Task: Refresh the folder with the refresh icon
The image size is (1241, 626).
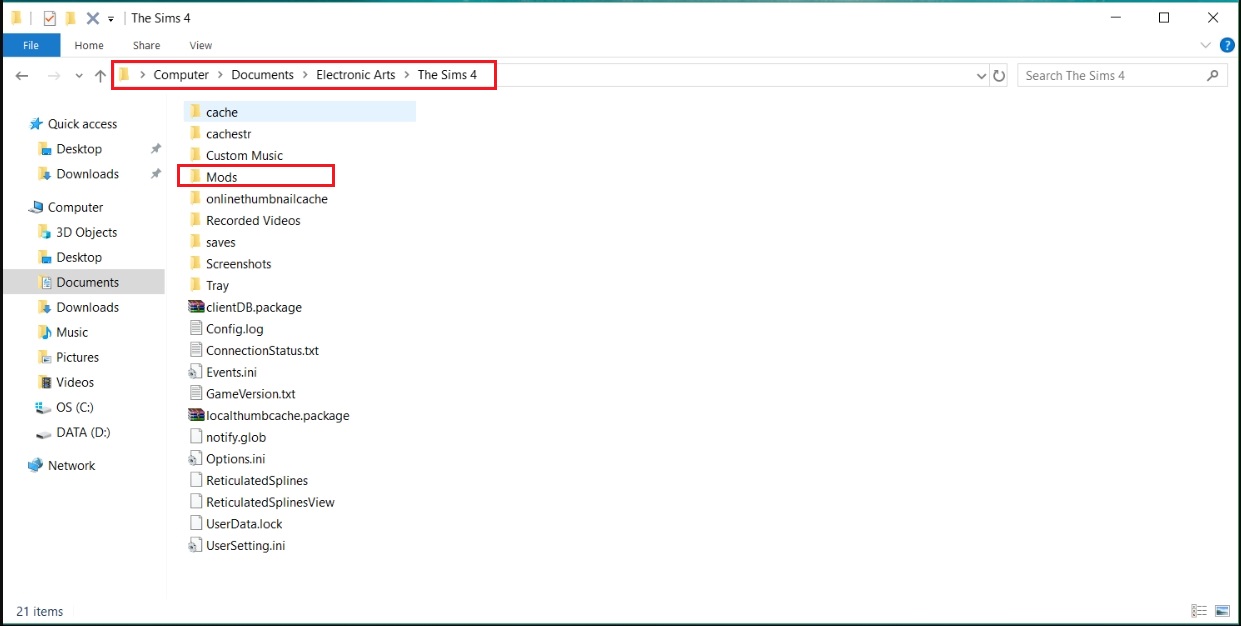Action: (x=998, y=75)
